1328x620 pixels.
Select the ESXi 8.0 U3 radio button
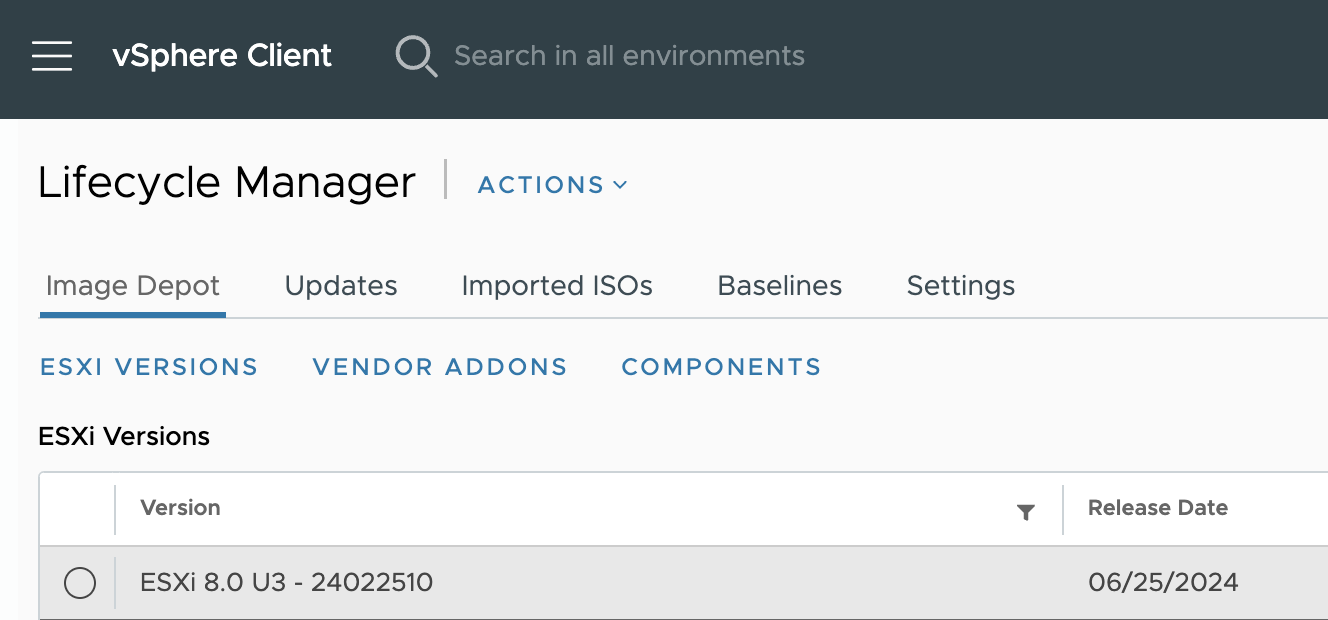click(80, 583)
